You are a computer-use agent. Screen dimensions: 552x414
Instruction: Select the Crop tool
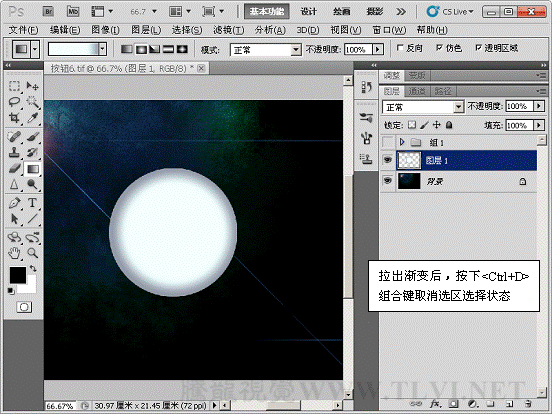pos(14,118)
